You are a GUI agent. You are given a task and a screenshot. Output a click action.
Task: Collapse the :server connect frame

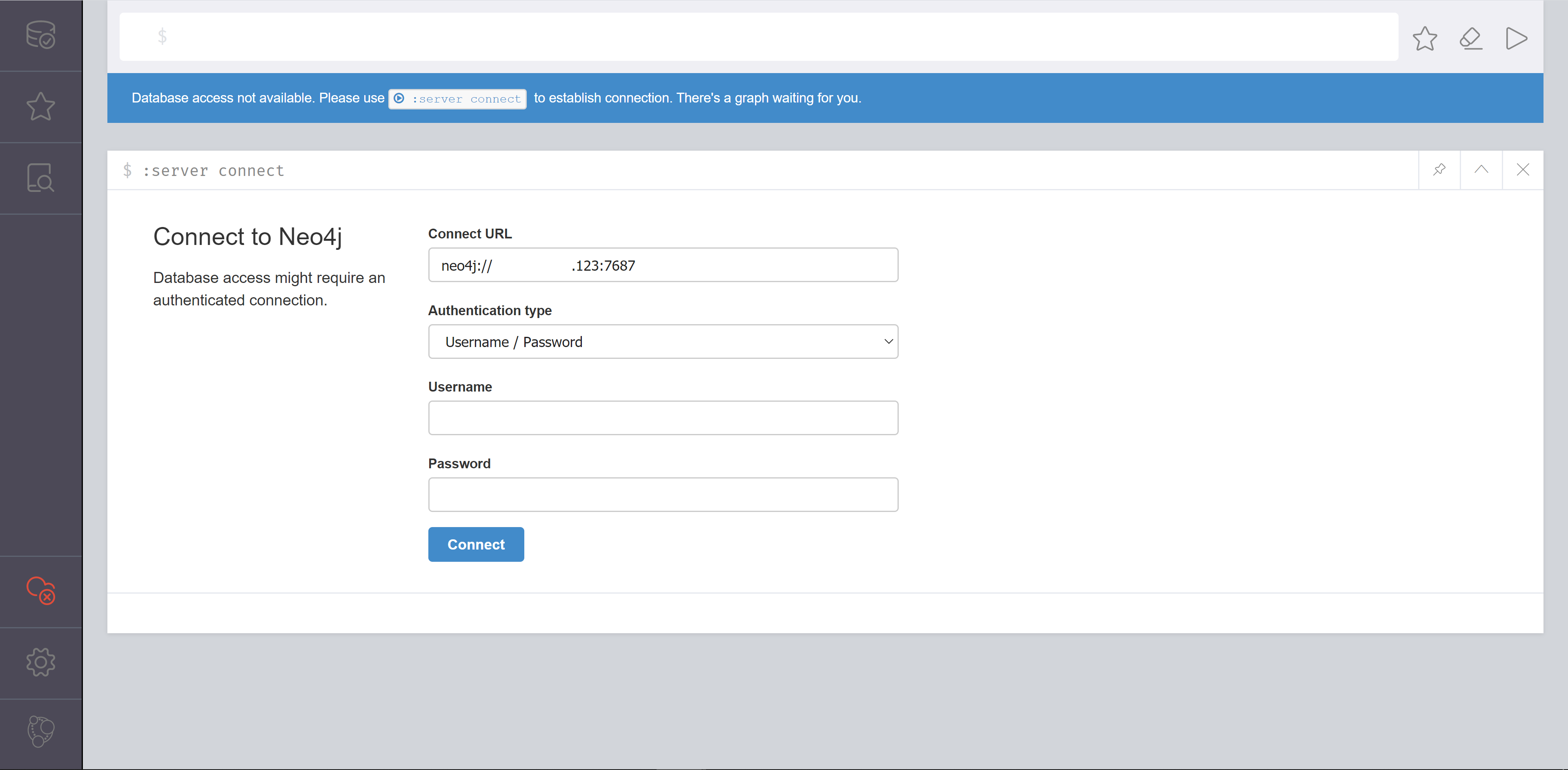point(1481,170)
